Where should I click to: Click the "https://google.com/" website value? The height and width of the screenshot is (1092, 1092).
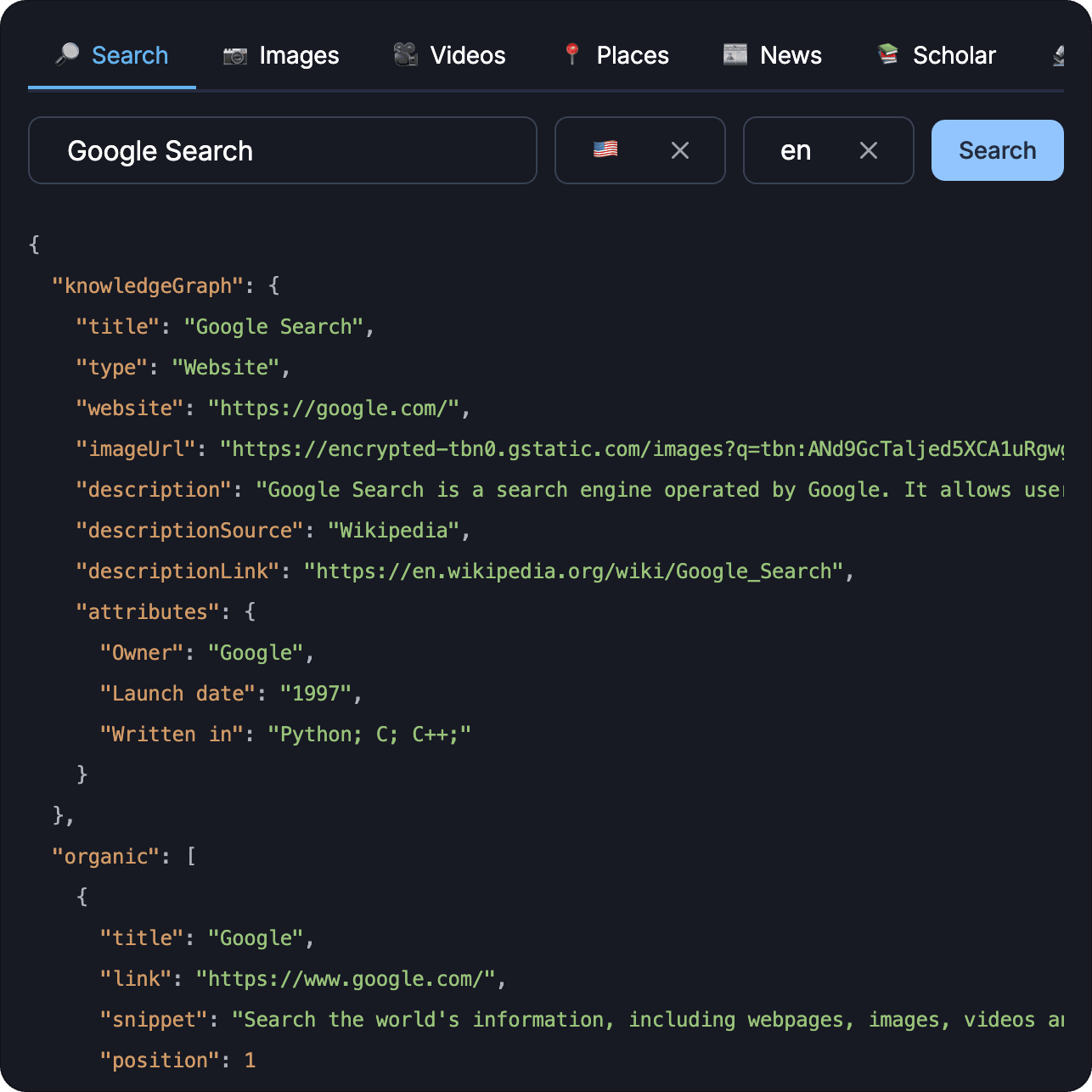pyautogui.click(x=334, y=408)
